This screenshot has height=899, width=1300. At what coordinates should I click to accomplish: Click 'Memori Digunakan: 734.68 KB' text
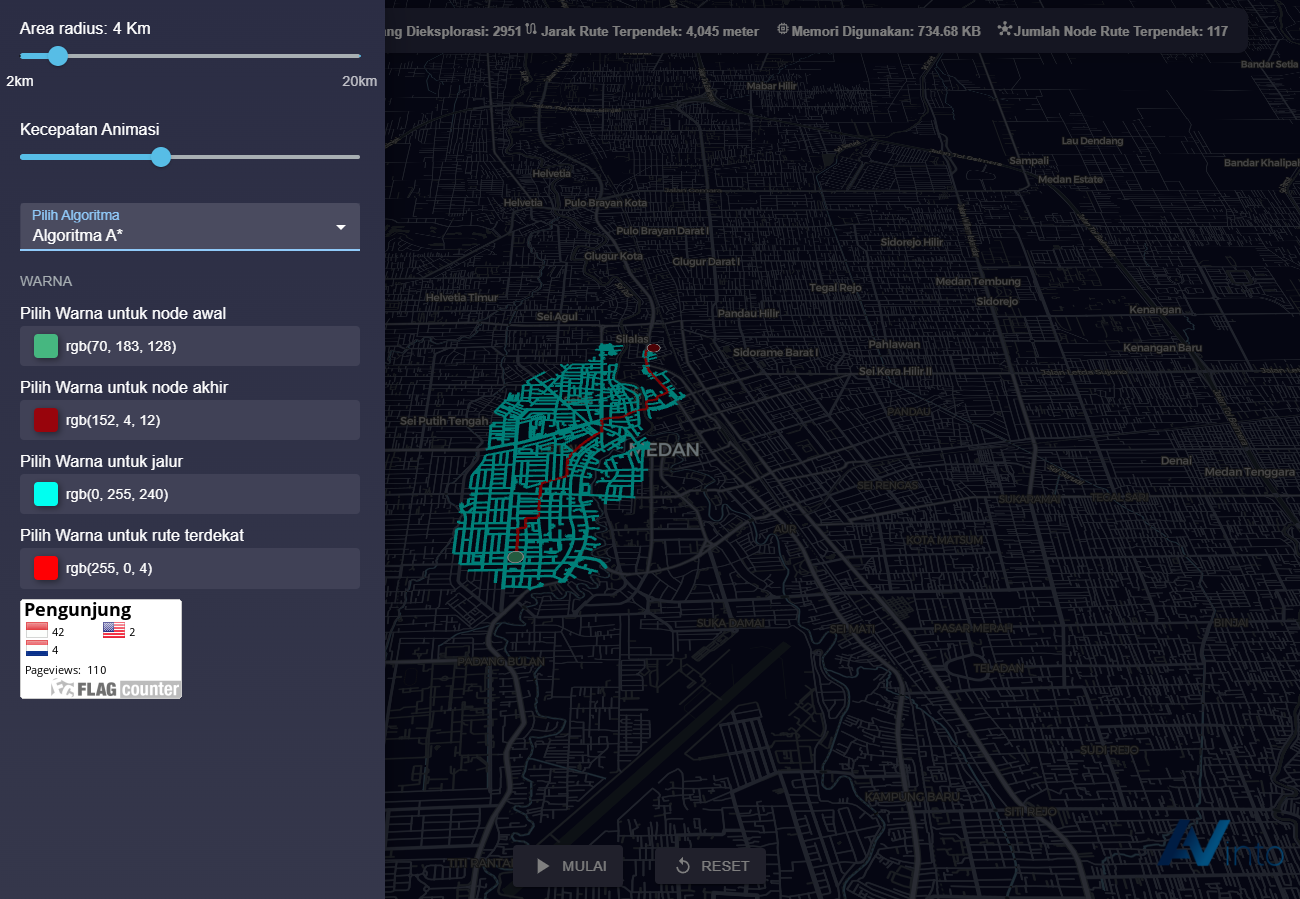tap(886, 31)
